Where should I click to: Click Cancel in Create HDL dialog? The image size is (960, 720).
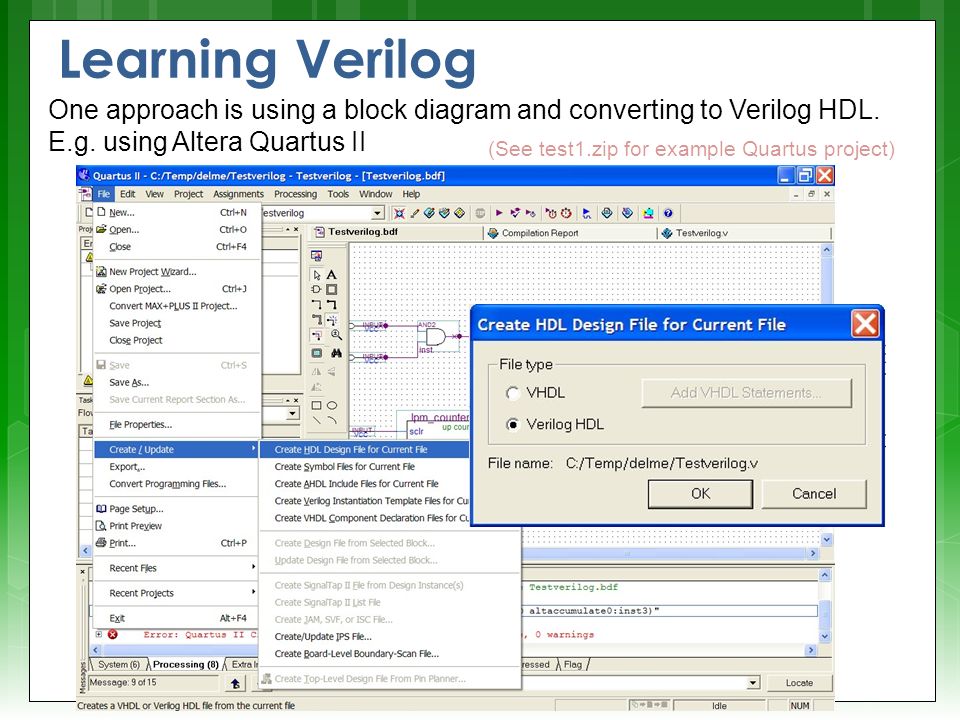click(814, 494)
